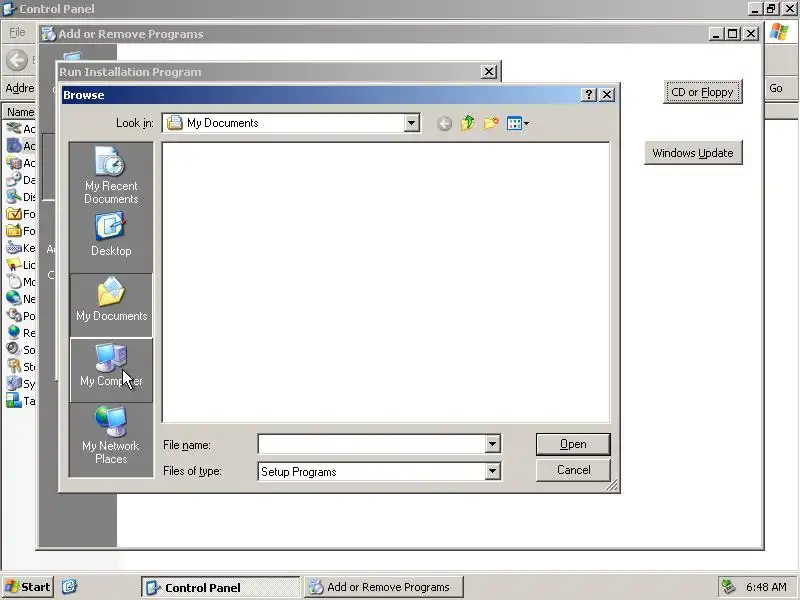Select the System item icon in Control Panel
The width and height of the screenshot is (800, 600).
[x=14, y=384]
